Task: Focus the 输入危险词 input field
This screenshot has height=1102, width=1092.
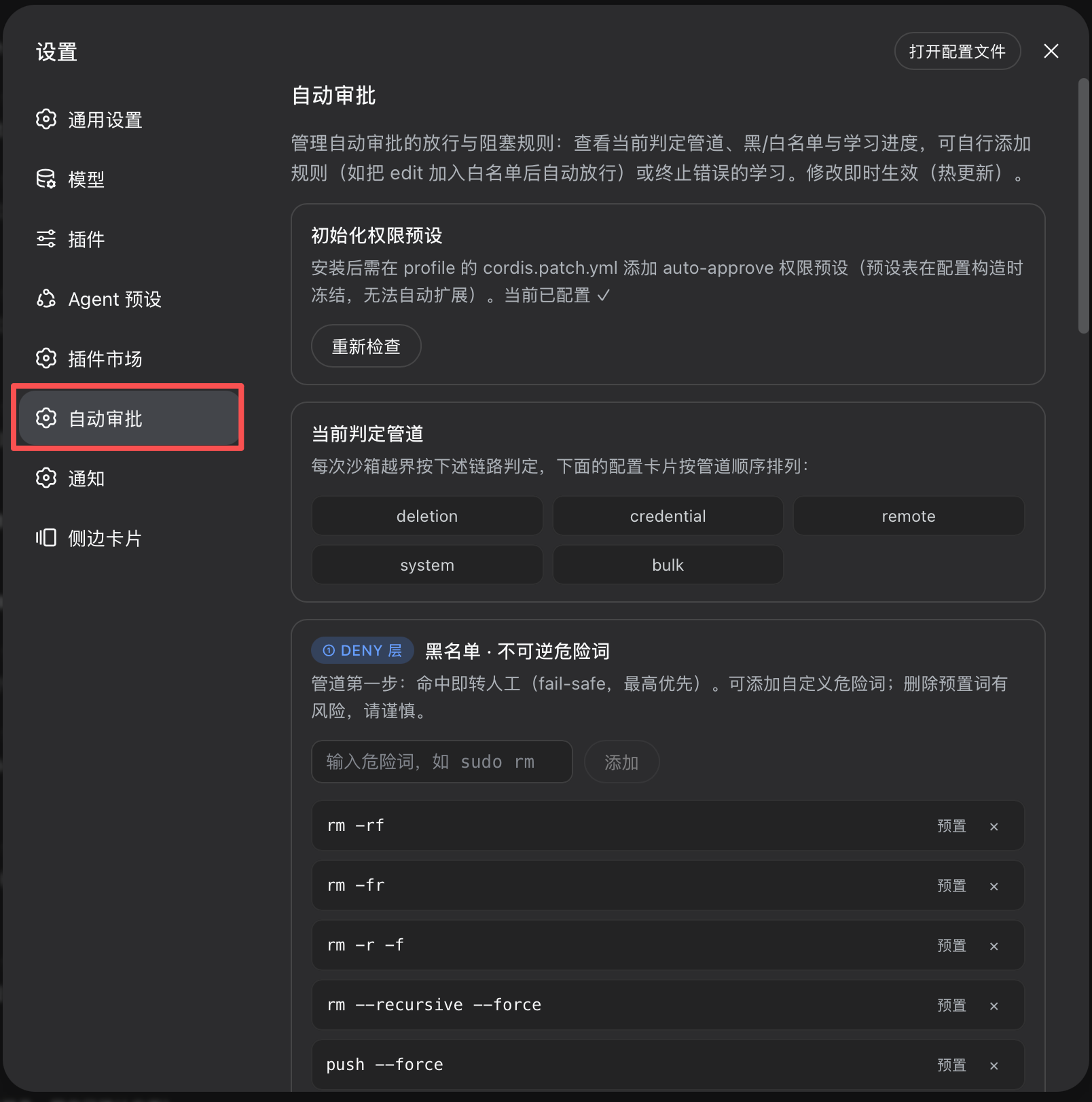Action: pyautogui.click(x=442, y=762)
